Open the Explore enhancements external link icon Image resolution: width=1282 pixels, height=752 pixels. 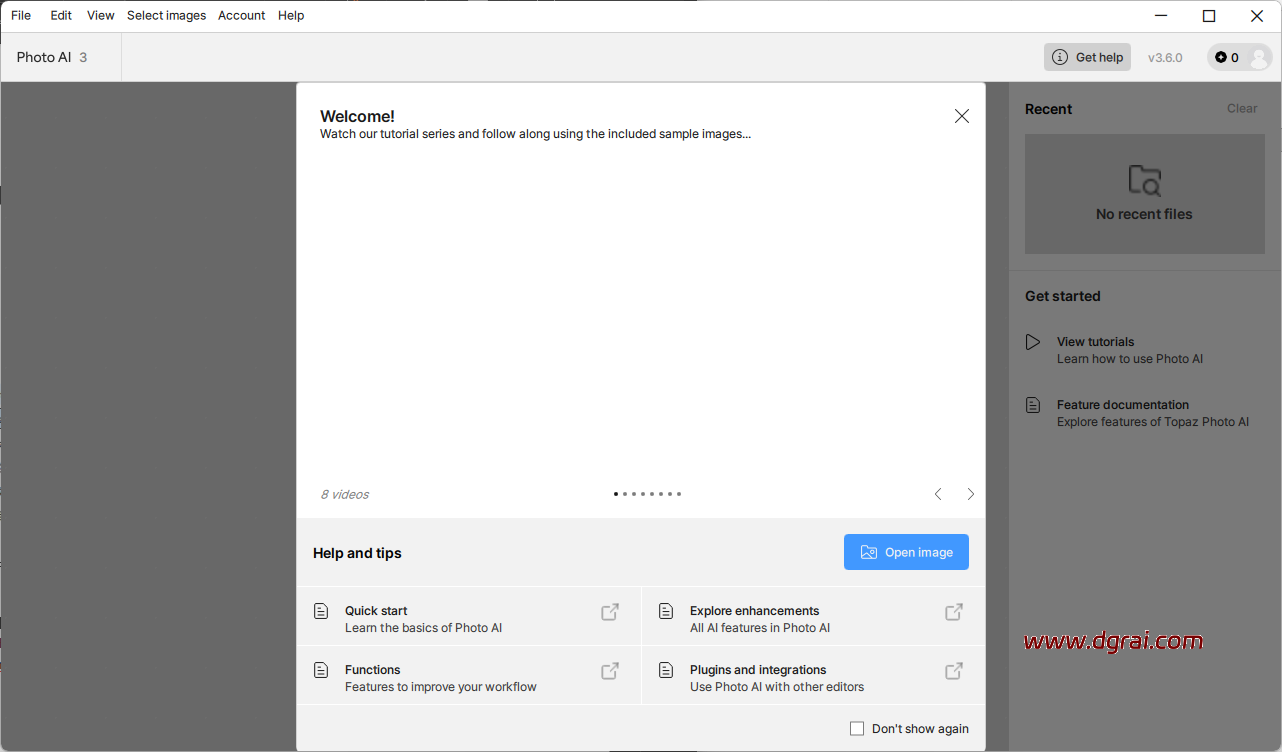pos(954,612)
